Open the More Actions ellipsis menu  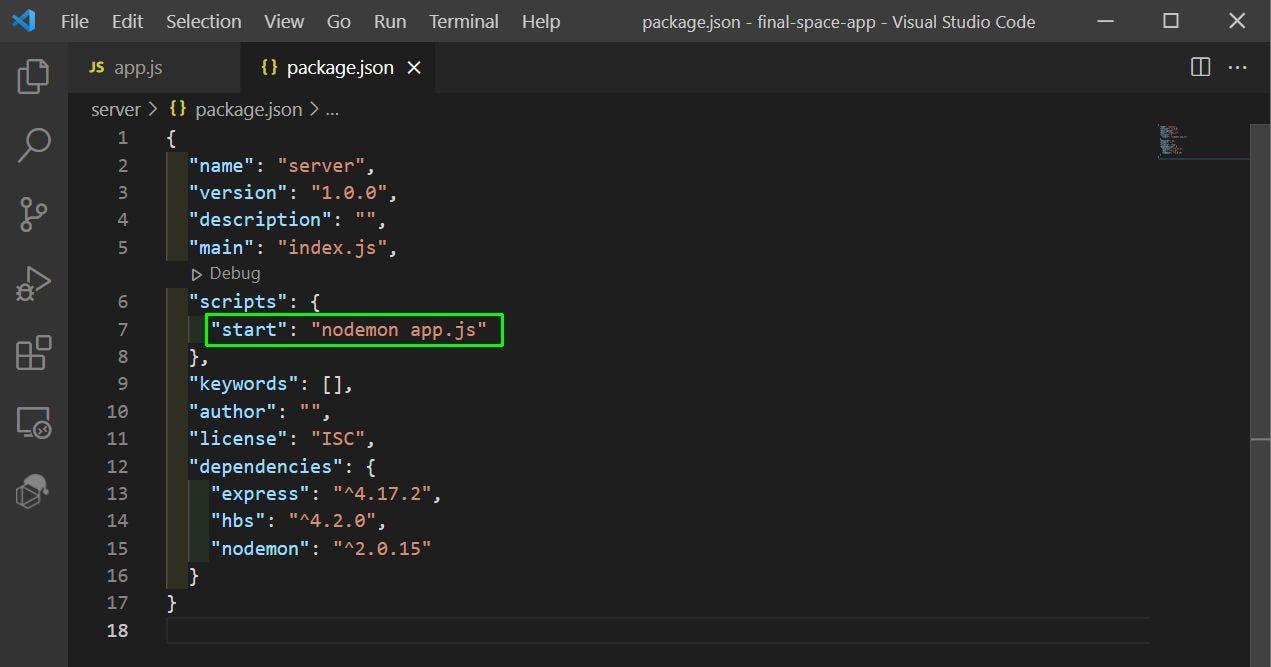1238,67
